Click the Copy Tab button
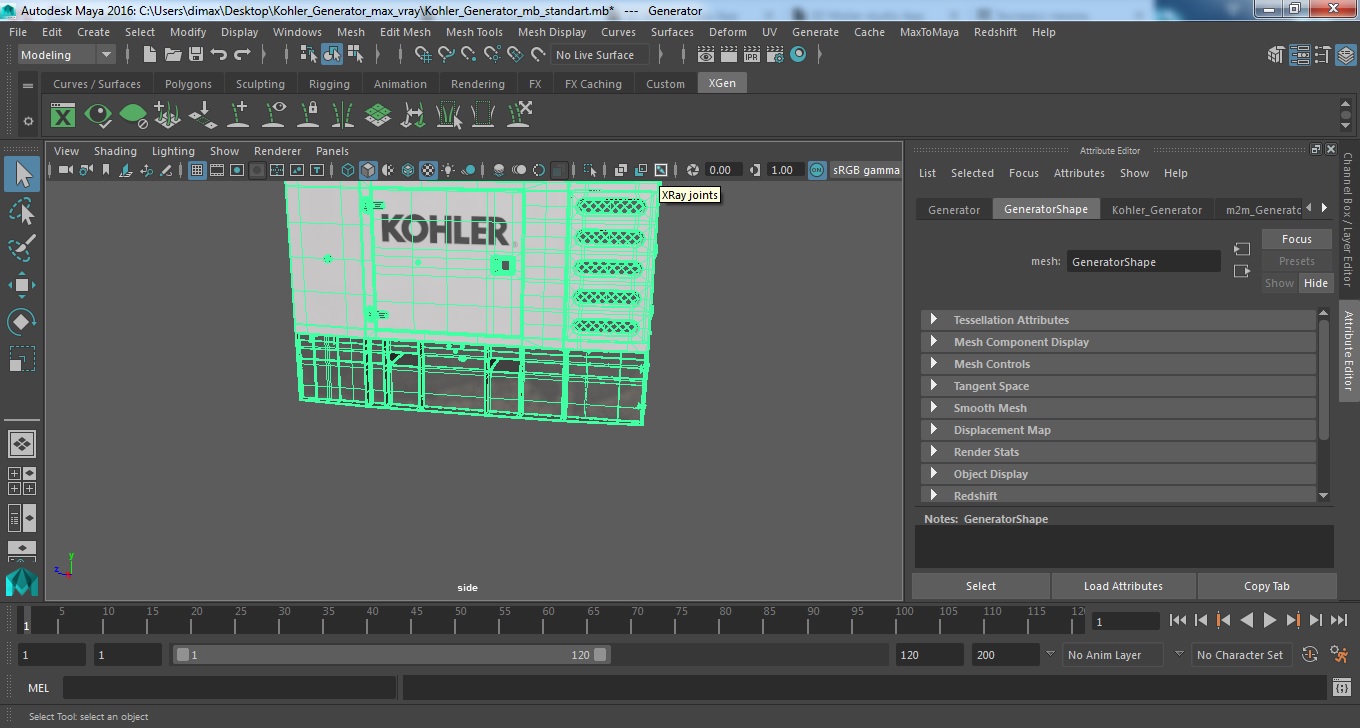Image resolution: width=1360 pixels, height=728 pixels. pyautogui.click(x=1267, y=586)
